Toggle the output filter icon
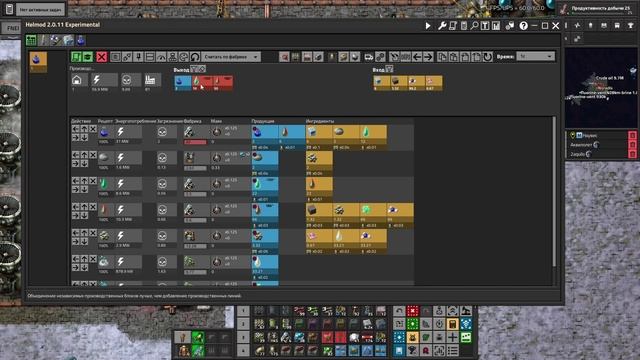Image resolution: width=640 pixels, height=360 pixels. [194, 69]
